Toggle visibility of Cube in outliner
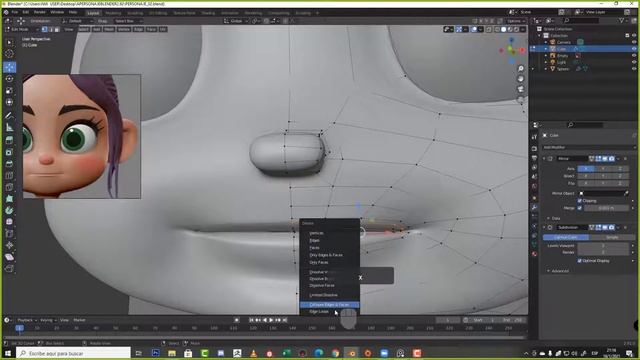This screenshot has width=640, height=360. 634,49
